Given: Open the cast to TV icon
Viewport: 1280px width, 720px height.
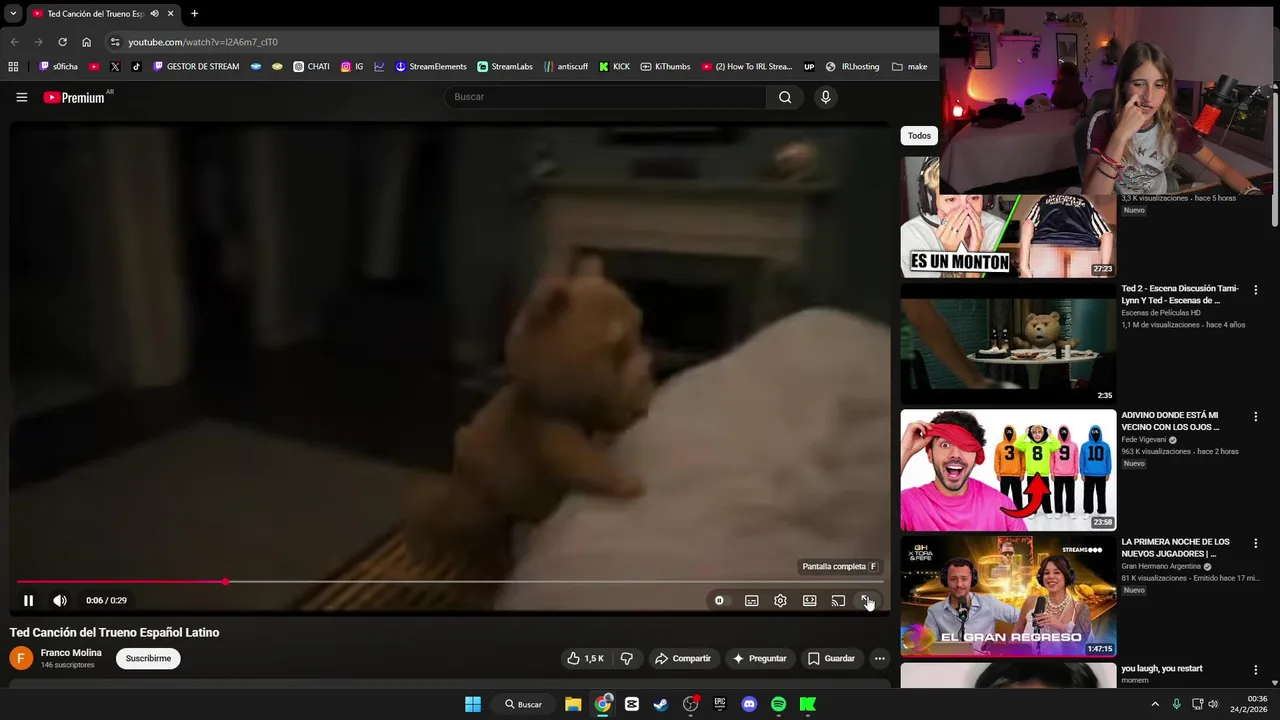Looking at the screenshot, I should coord(838,600).
